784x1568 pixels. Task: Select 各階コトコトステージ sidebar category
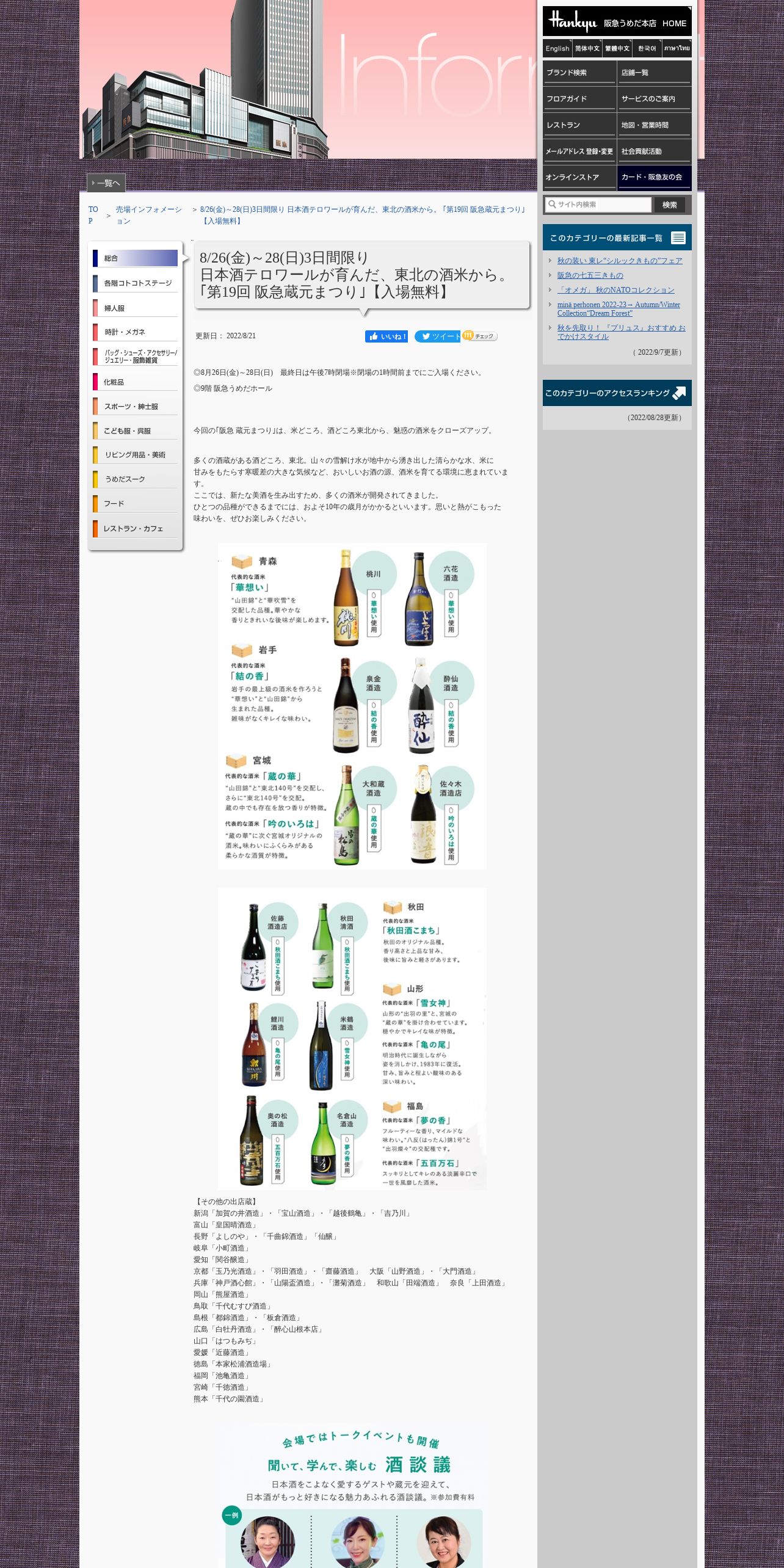135,283
